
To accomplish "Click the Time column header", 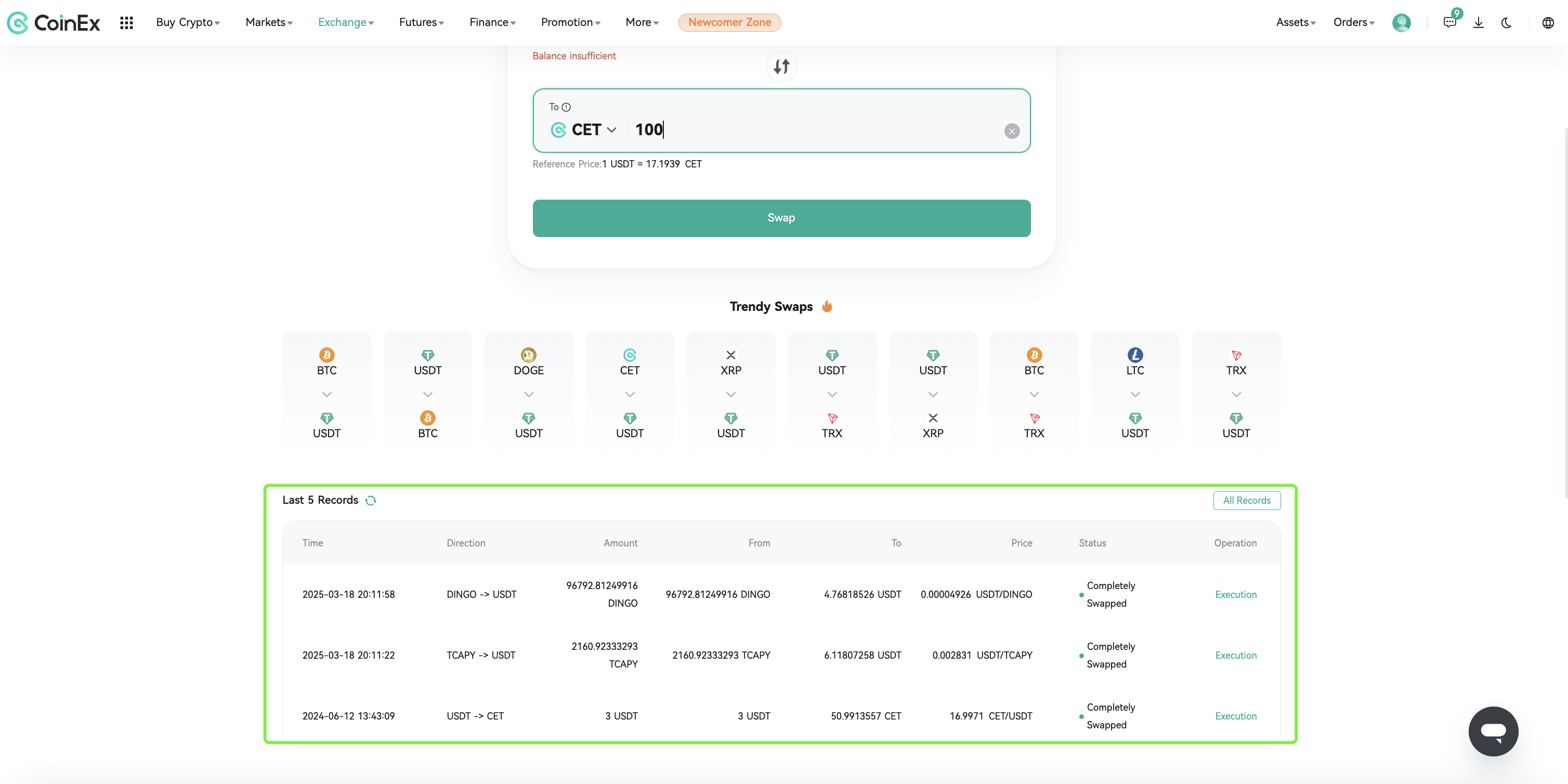I will pyautogui.click(x=313, y=543).
